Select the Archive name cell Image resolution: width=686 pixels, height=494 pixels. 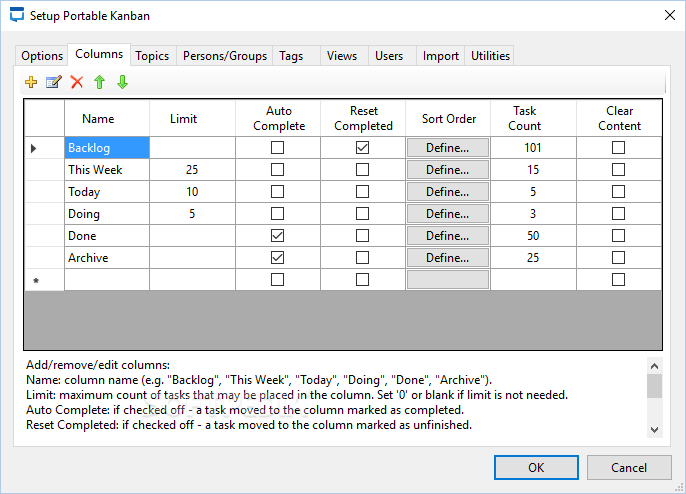107,257
